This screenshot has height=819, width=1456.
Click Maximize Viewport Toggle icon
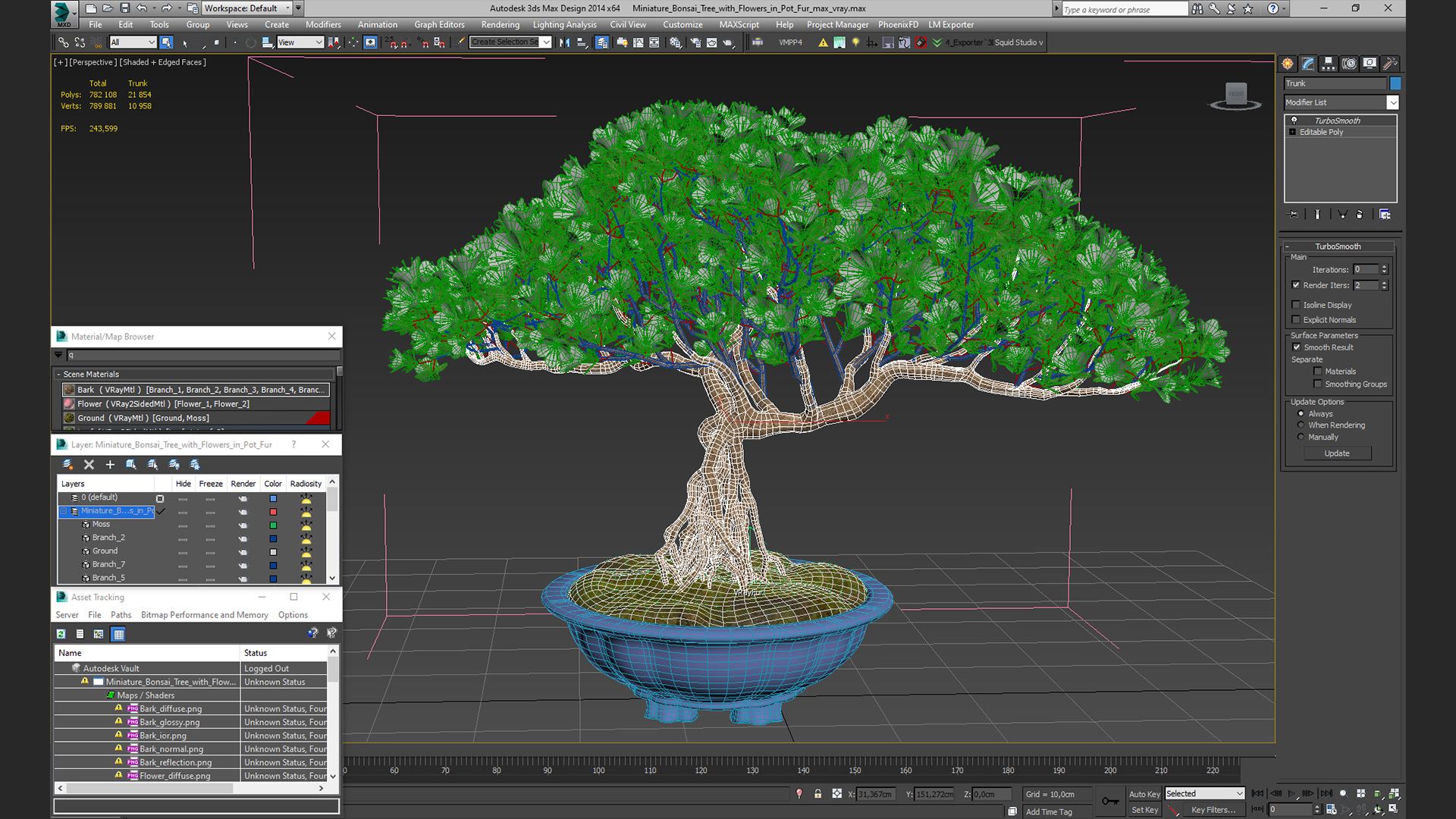click(x=1393, y=809)
